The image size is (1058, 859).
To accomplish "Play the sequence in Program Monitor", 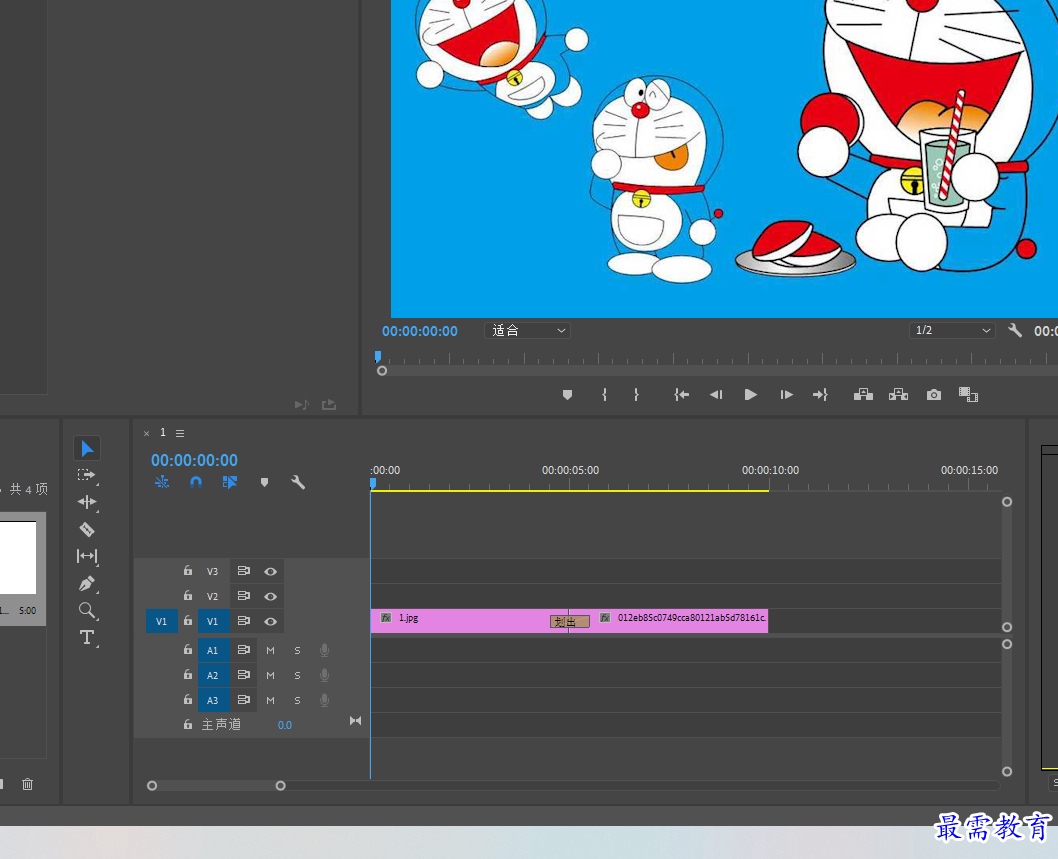I will [x=750, y=395].
